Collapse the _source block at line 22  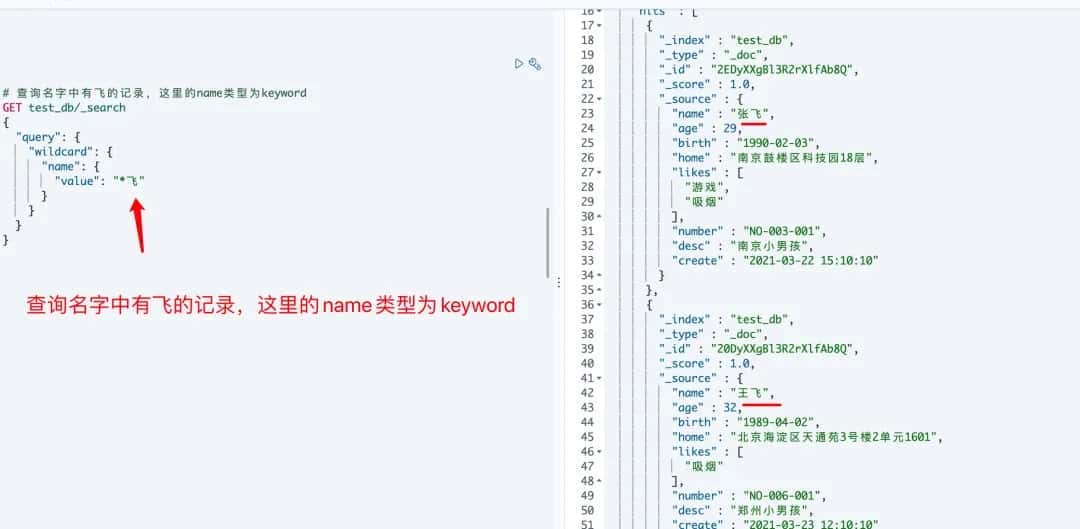[599, 99]
